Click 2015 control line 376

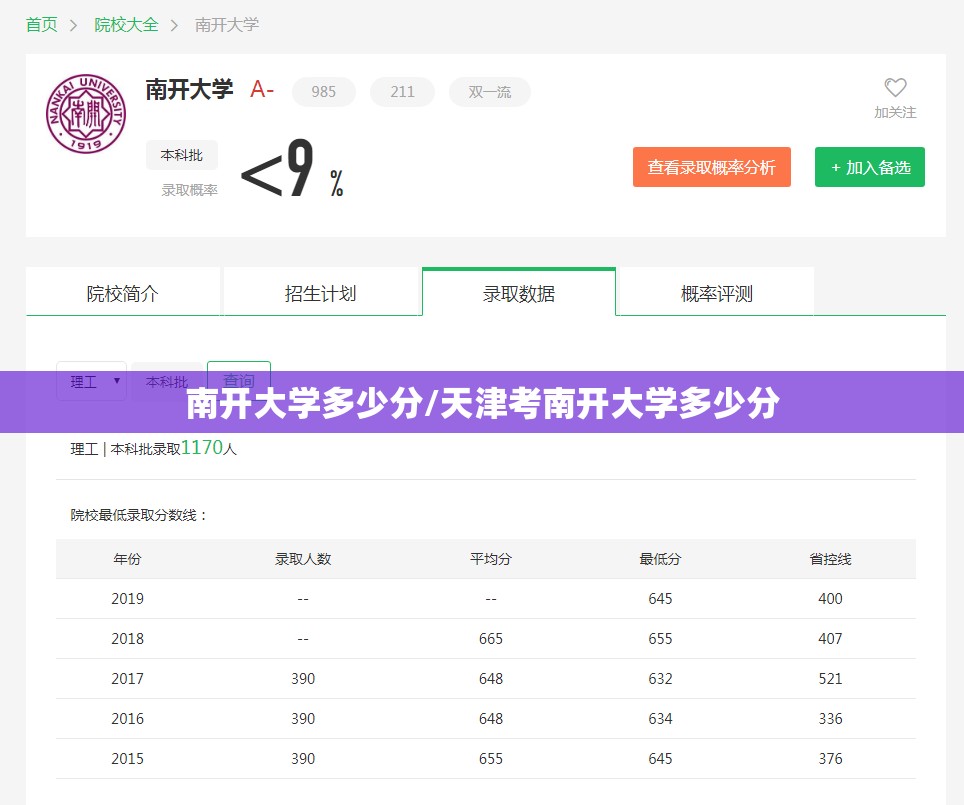coord(830,758)
